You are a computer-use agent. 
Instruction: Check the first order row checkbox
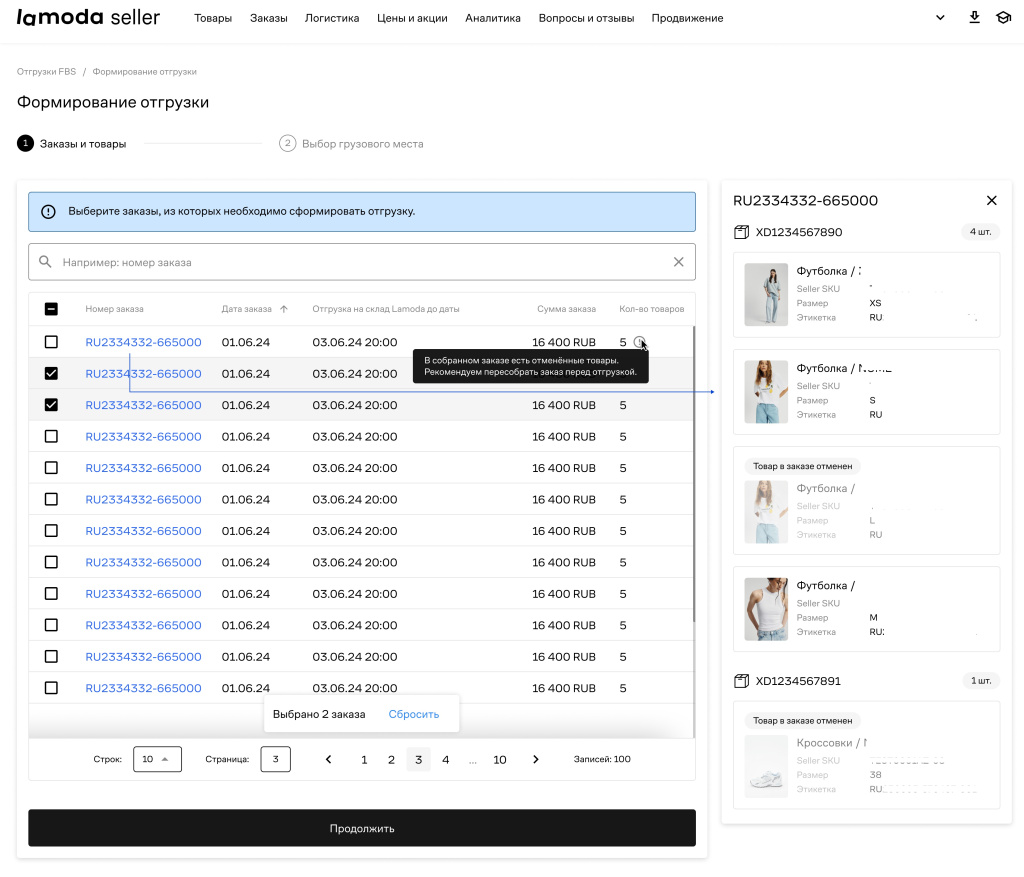51,342
